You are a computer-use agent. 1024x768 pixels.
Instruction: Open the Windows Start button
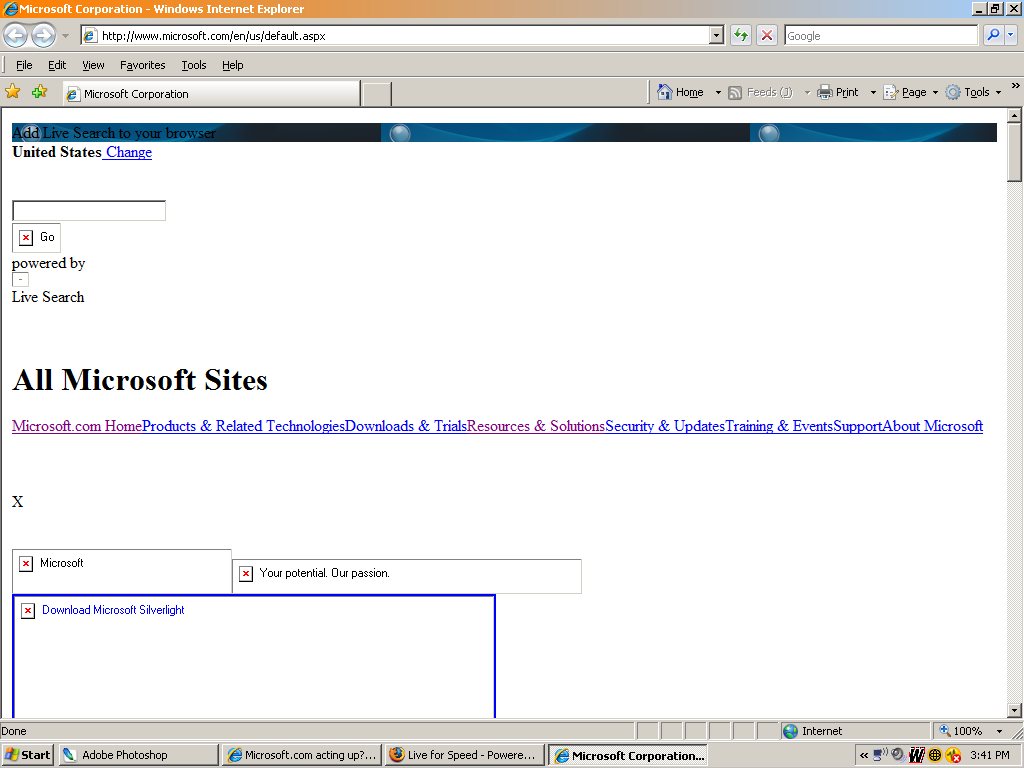pos(27,755)
